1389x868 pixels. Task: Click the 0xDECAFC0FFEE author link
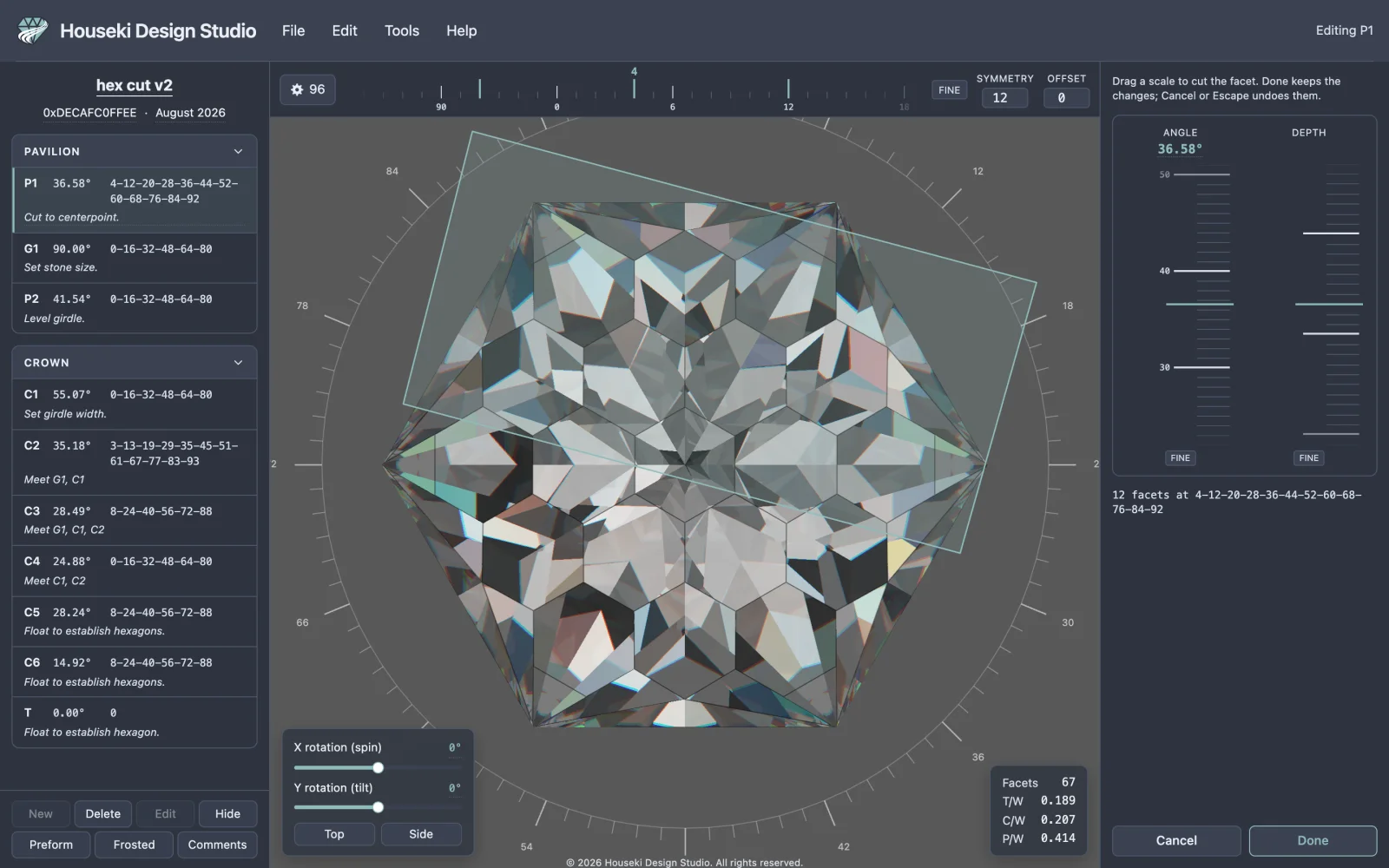[x=89, y=113]
